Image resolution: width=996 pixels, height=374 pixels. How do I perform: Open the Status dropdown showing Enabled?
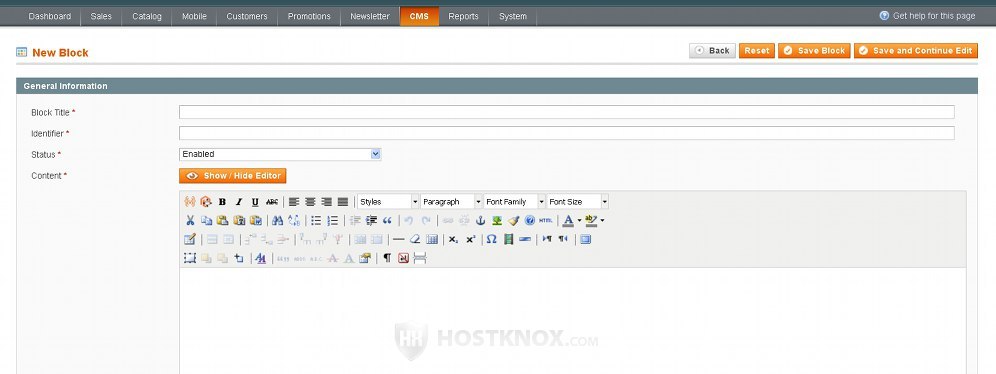click(280, 154)
